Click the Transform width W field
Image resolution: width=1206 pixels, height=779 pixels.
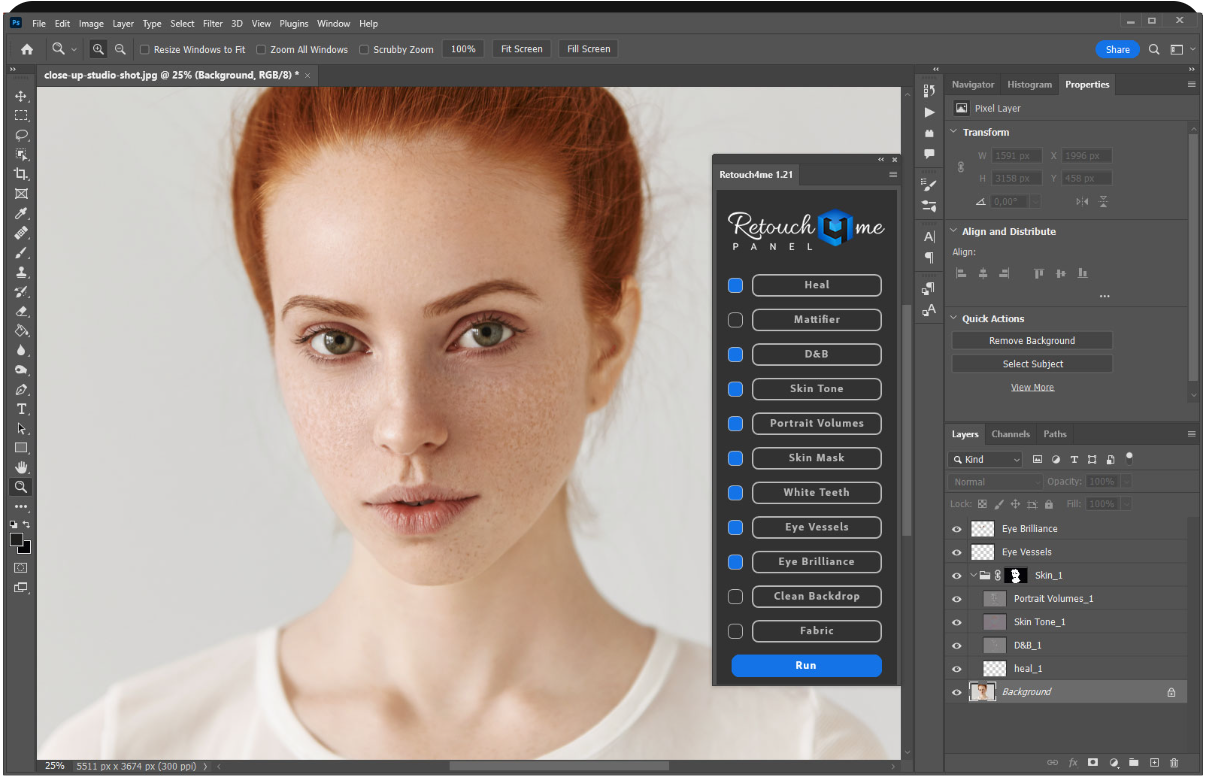[x=1016, y=156]
